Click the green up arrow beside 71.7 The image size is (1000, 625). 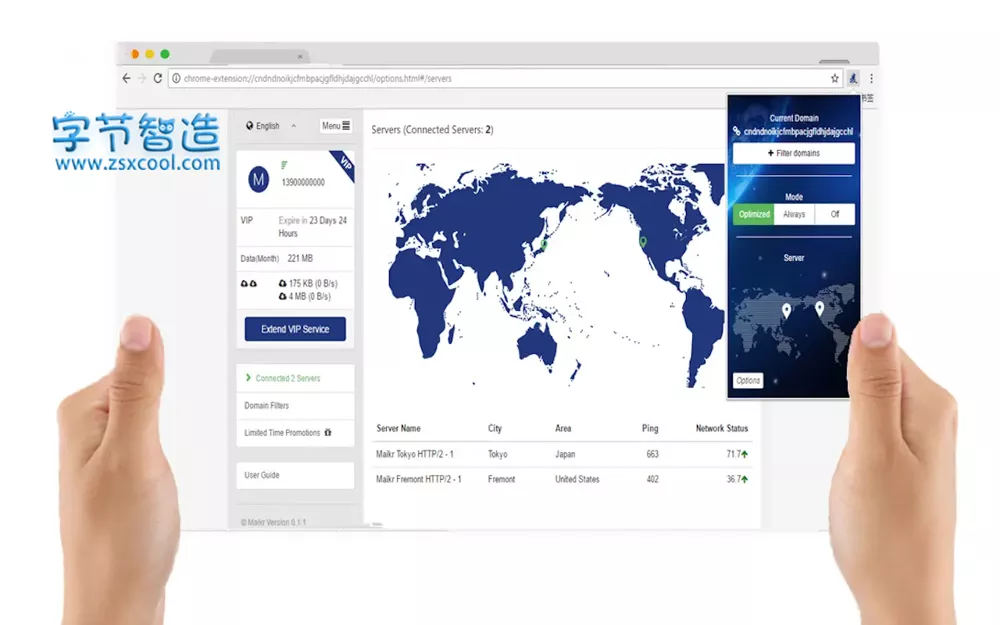point(744,454)
